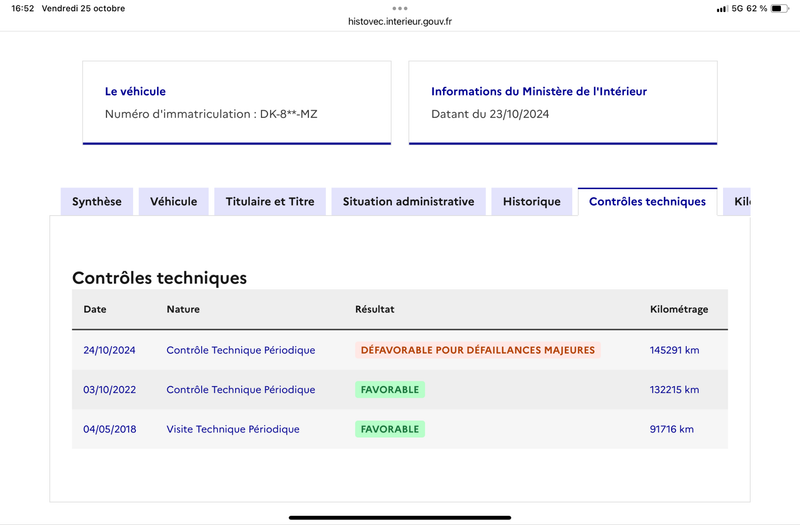Open the Synthèse tab
Image resolution: width=800 pixels, height=525 pixels.
tap(96, 202)
